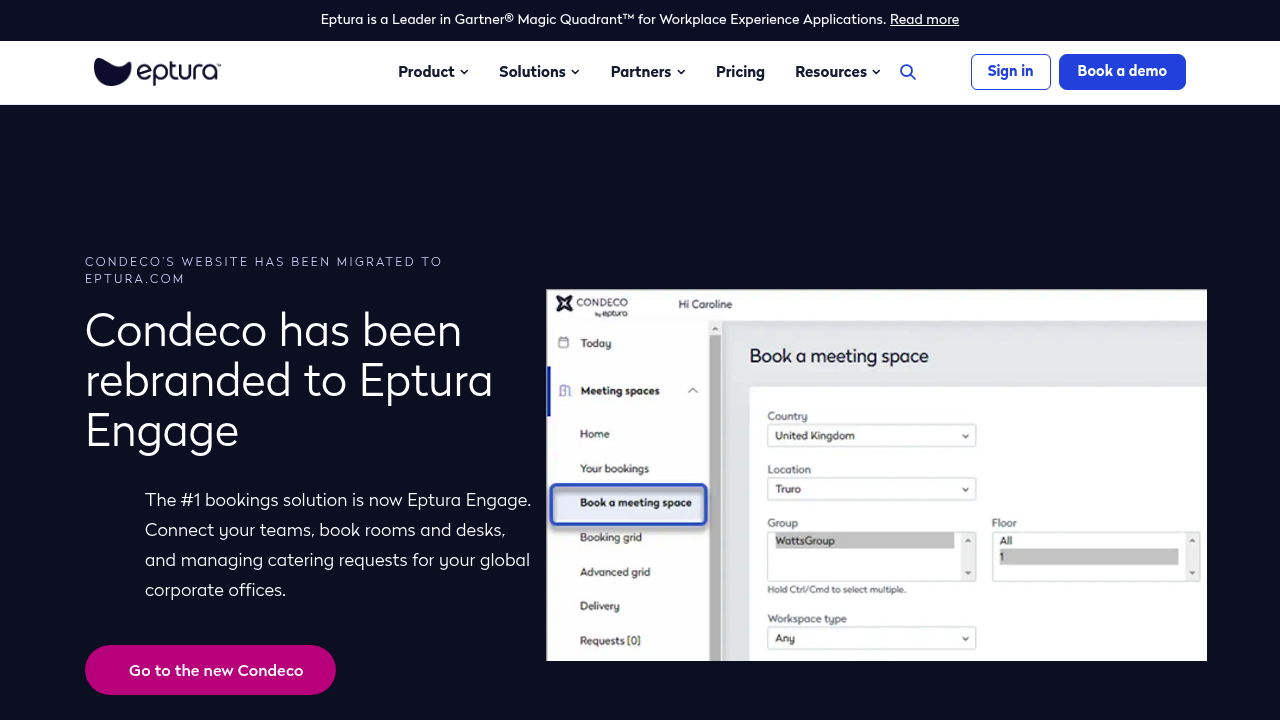This screenshot has width=1280, height=720.
Task: Open Your bookings from the sidebar
Action: coord(616,468)
